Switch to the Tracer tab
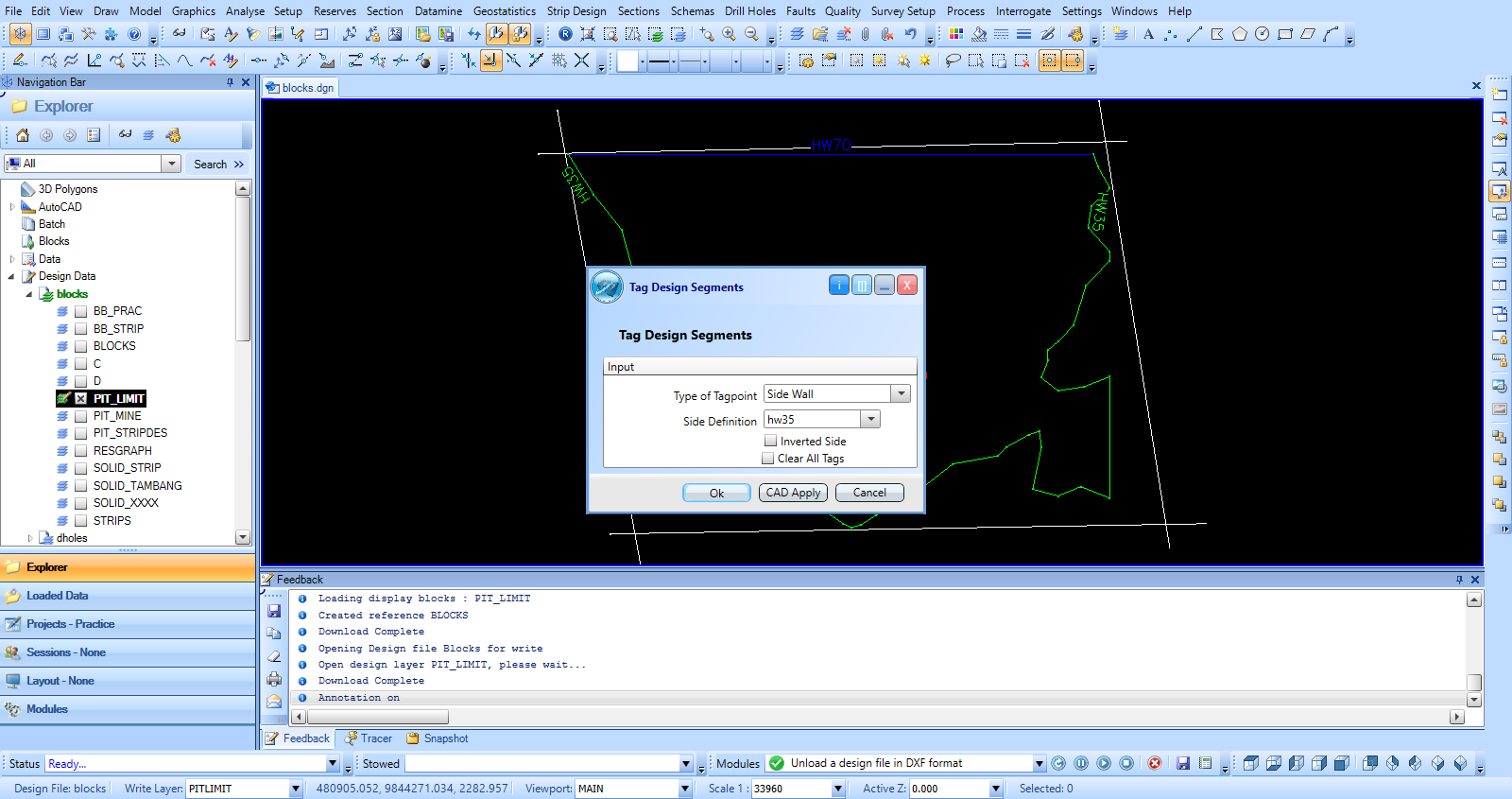Viewport: 1512px width, 799px height. tap(369, 738)
